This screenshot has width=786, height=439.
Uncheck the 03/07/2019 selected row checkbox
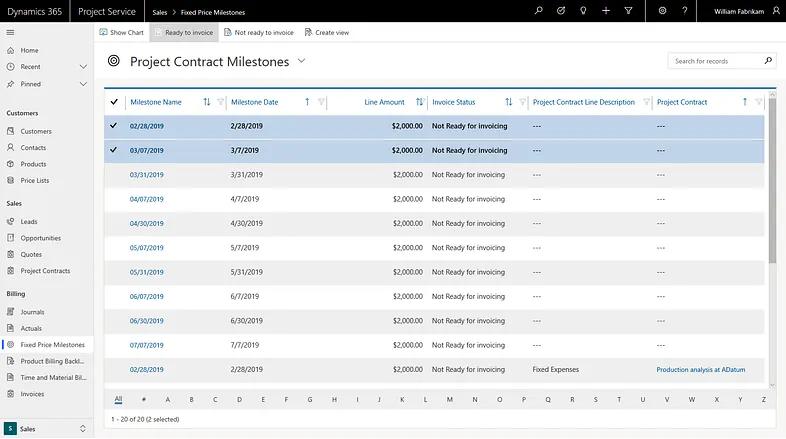click(x=113, y=150)
